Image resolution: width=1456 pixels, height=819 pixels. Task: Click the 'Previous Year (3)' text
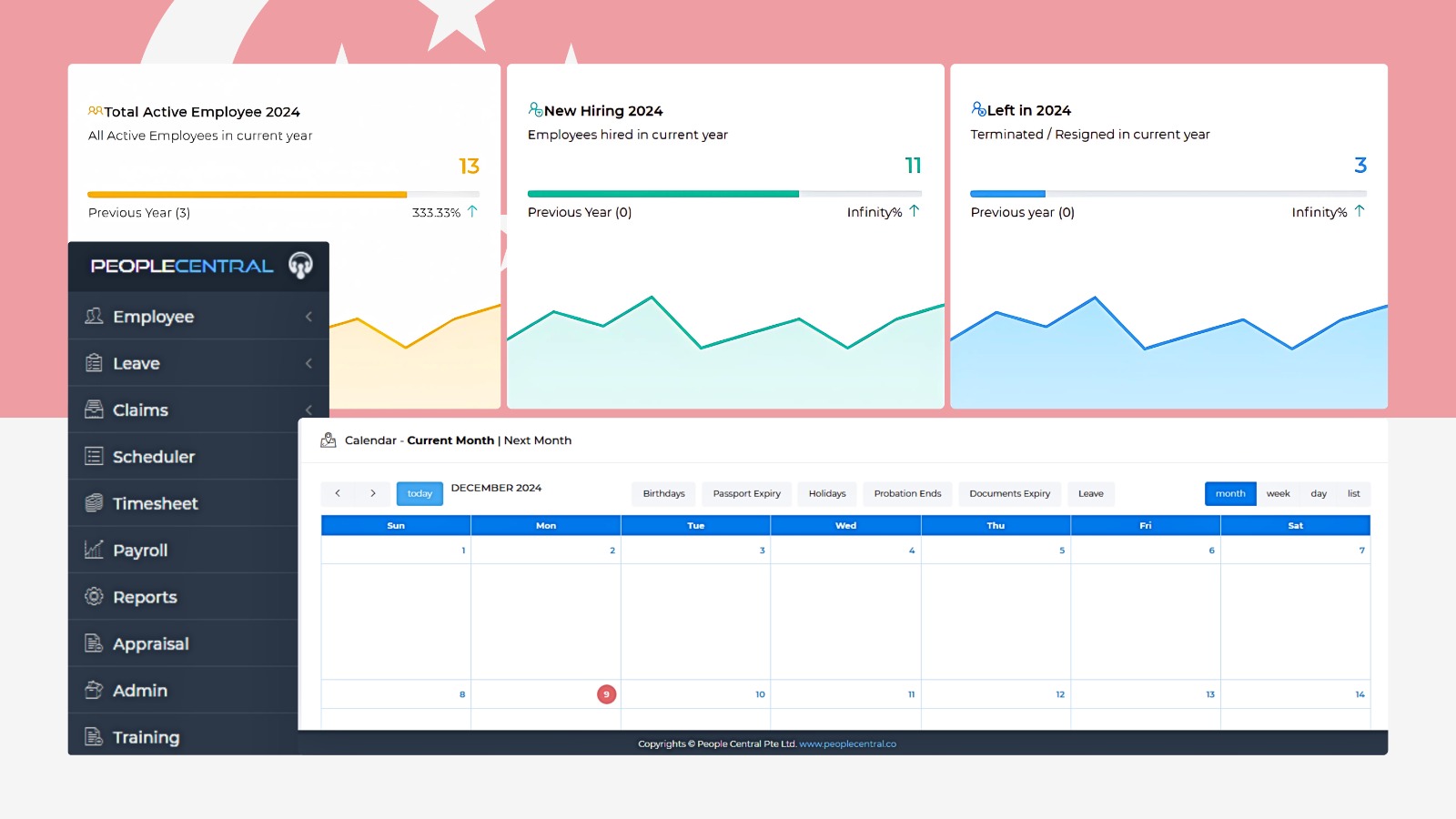click(139, 213)
